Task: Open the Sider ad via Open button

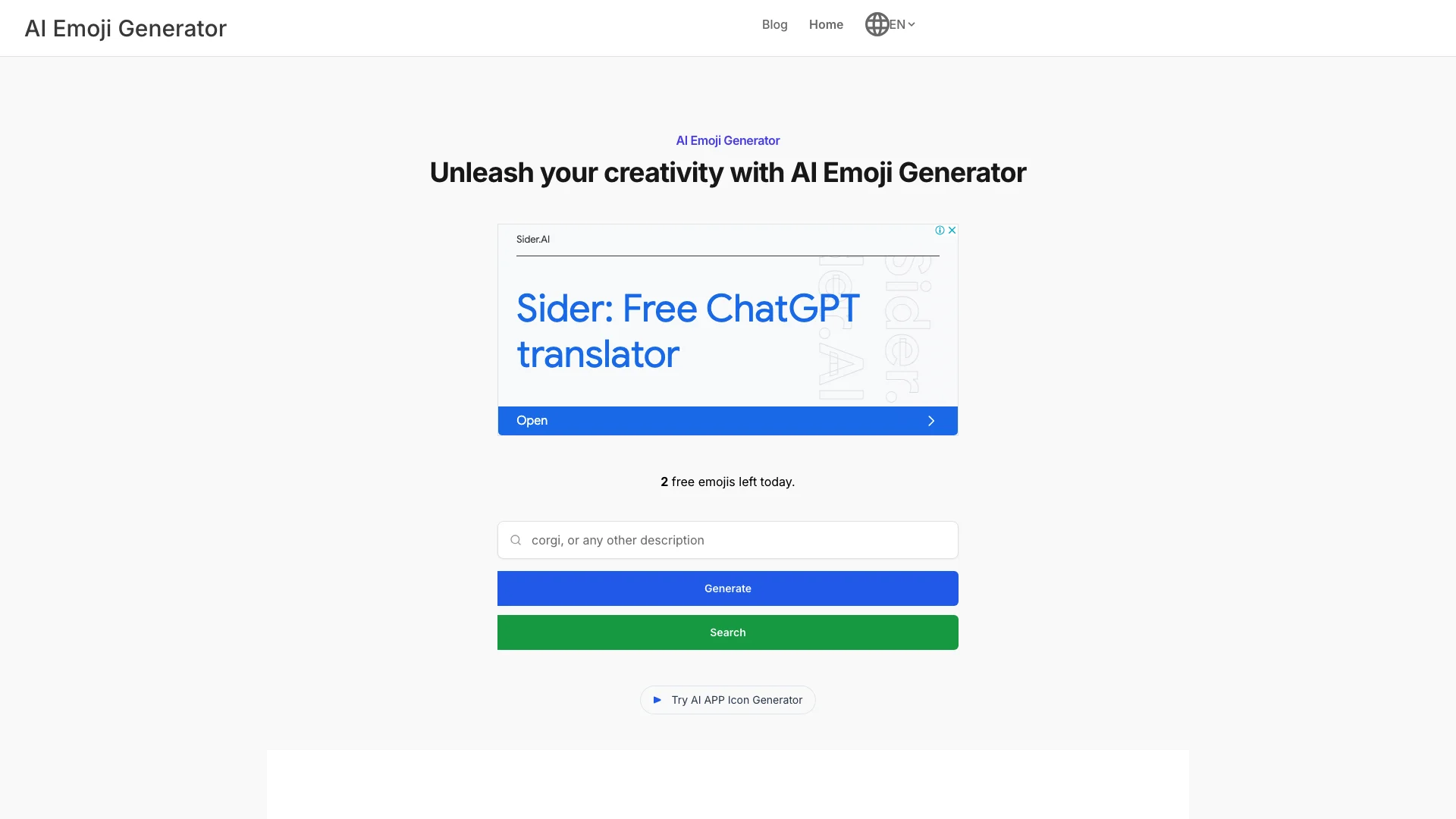Action: pyautogui.click(x=727, y=420)
